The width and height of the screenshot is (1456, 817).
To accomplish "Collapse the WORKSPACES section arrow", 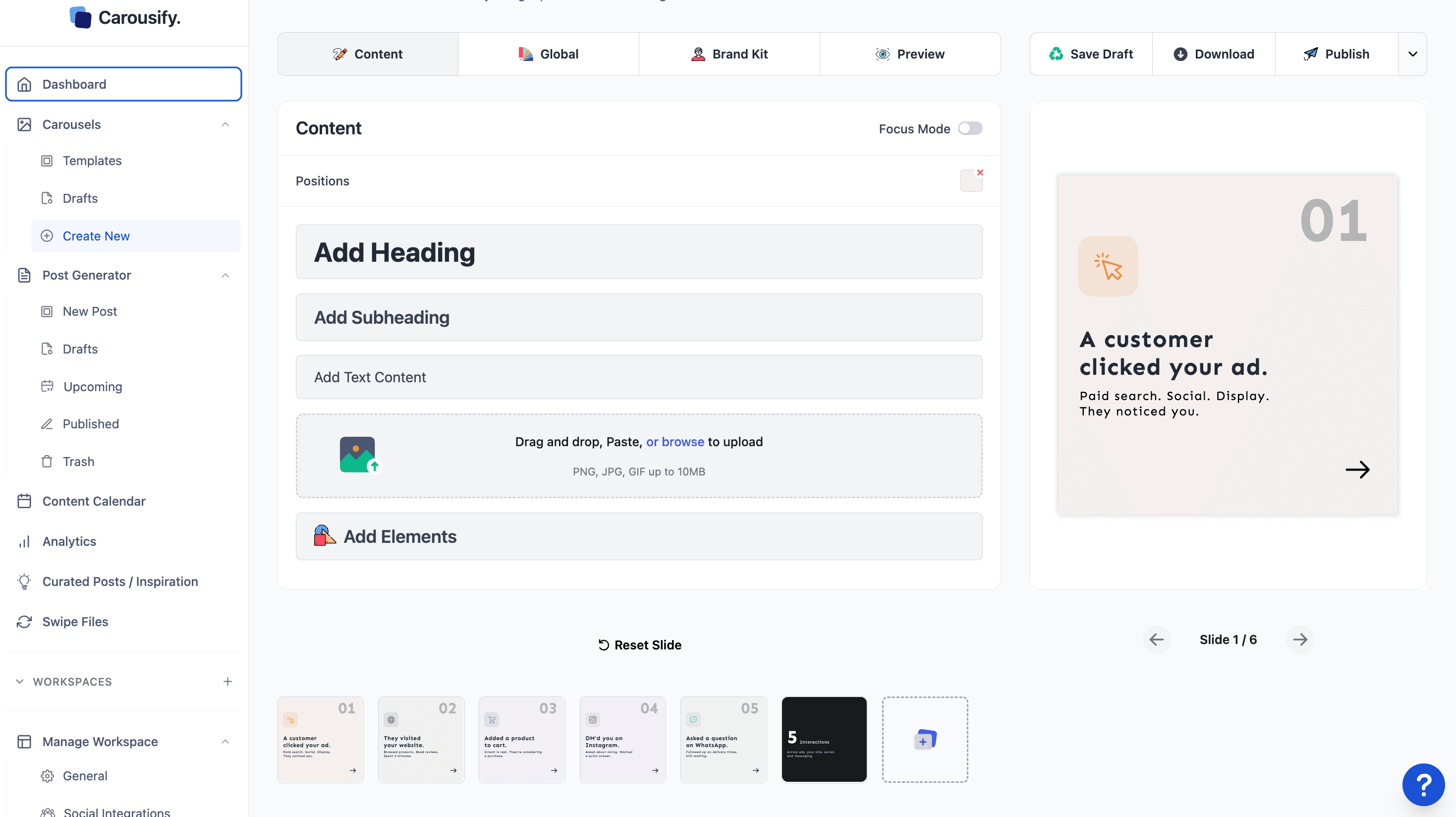I will [20, 681].
